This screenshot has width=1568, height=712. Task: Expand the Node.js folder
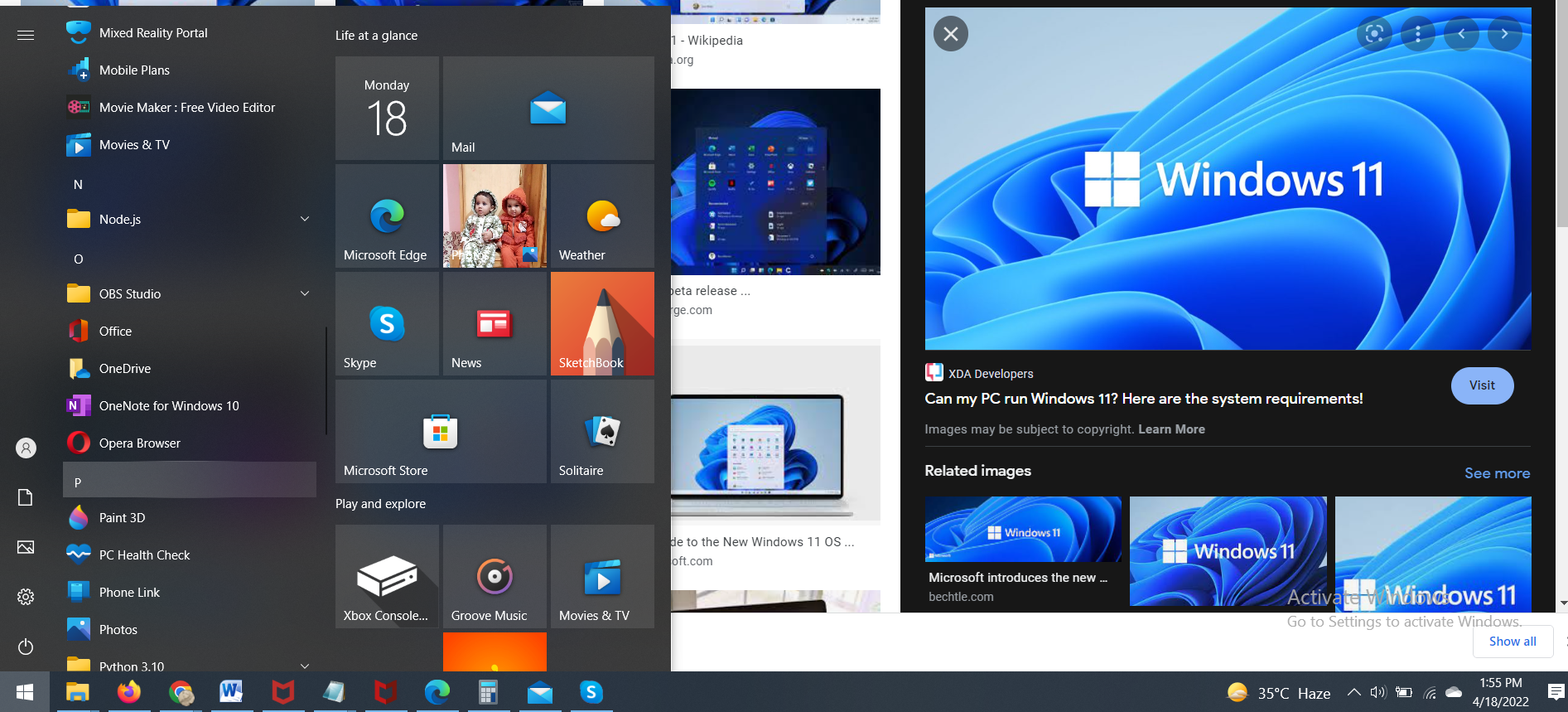click(190, 220)
